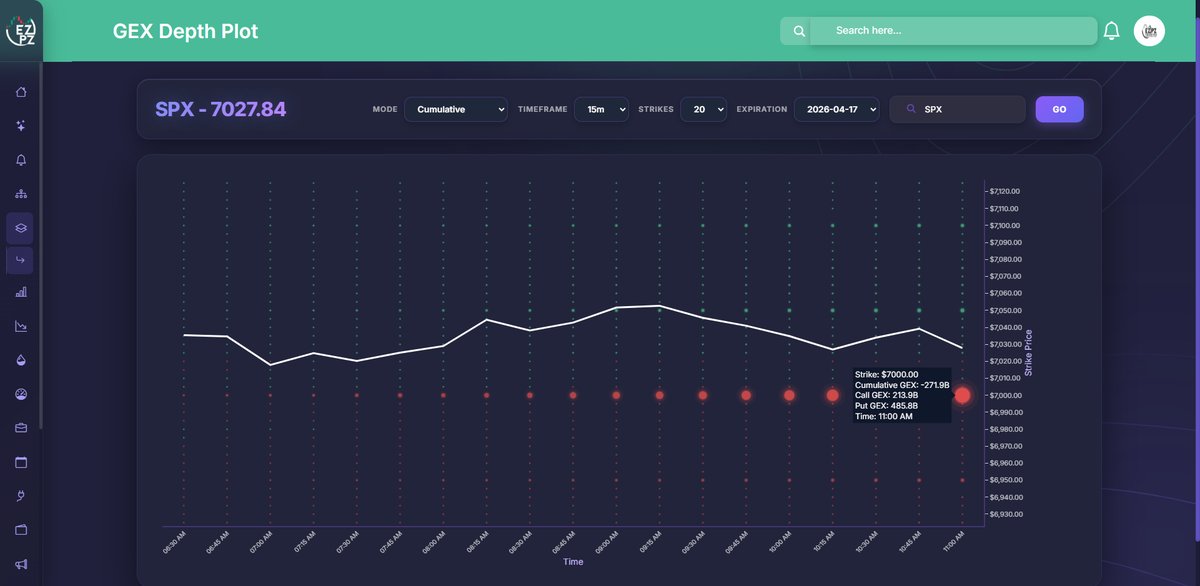Open the calendar window icon in sidebar

click(x=21, y=462)
